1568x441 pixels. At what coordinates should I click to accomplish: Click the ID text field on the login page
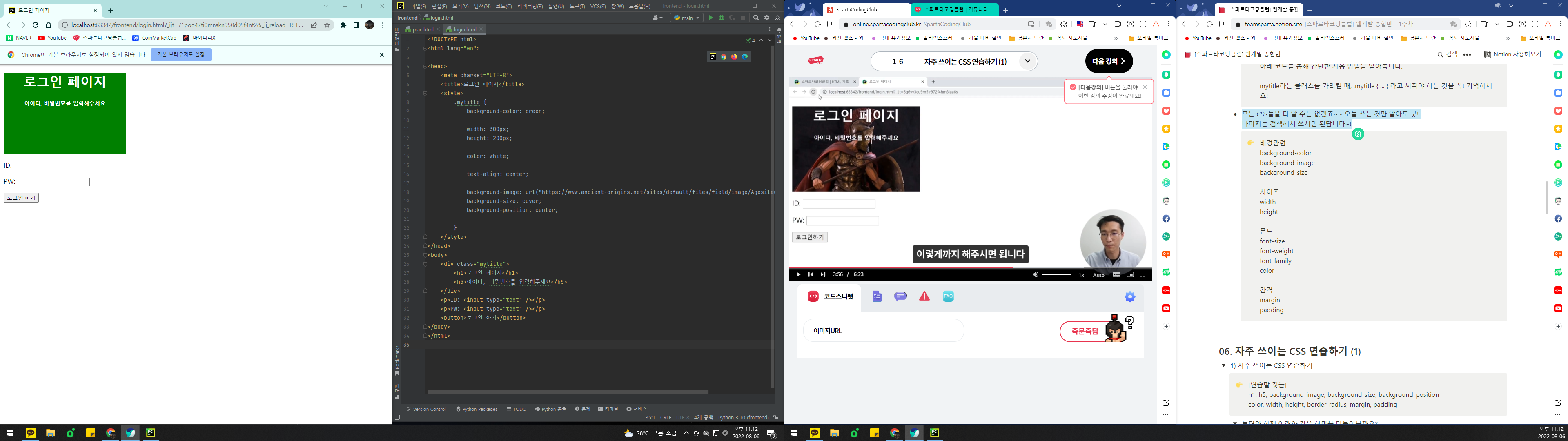(x=50, y=166)
